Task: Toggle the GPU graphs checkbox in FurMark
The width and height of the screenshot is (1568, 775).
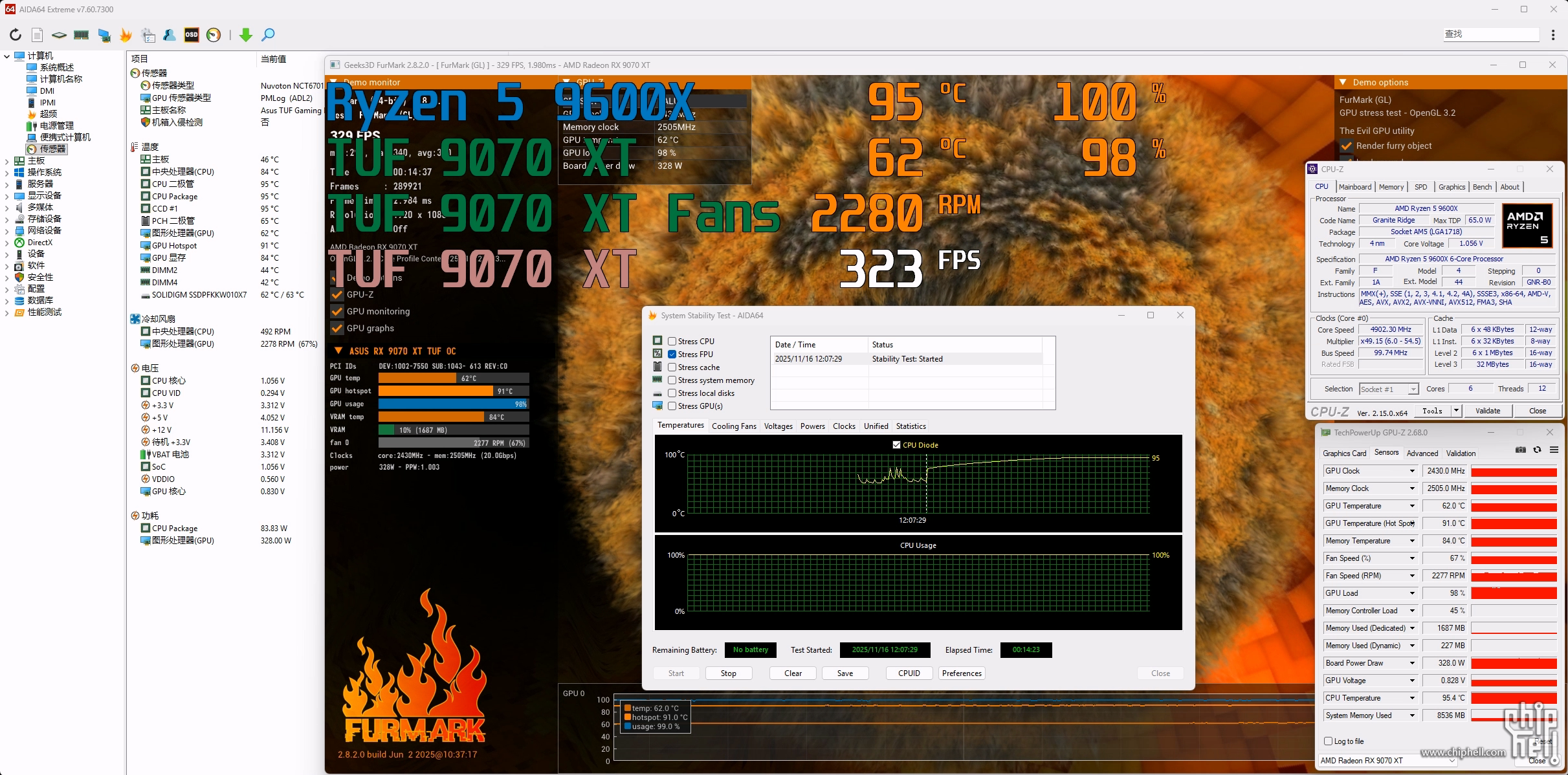Action: tap(337, 329)
